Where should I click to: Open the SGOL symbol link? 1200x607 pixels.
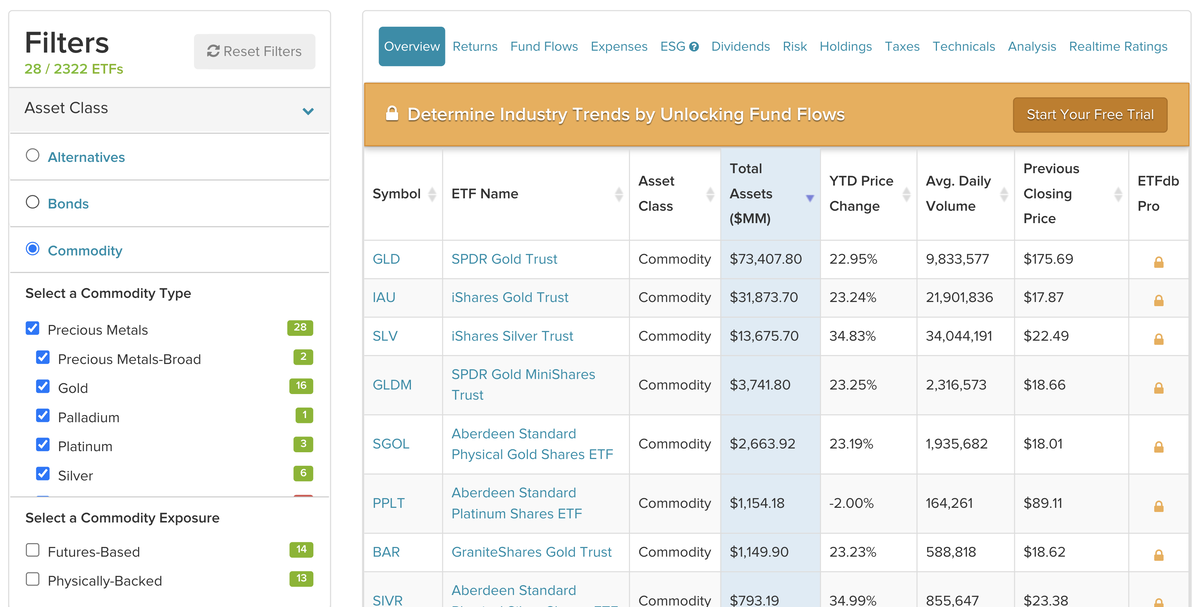pyautogui.click(x=391, y=444)
